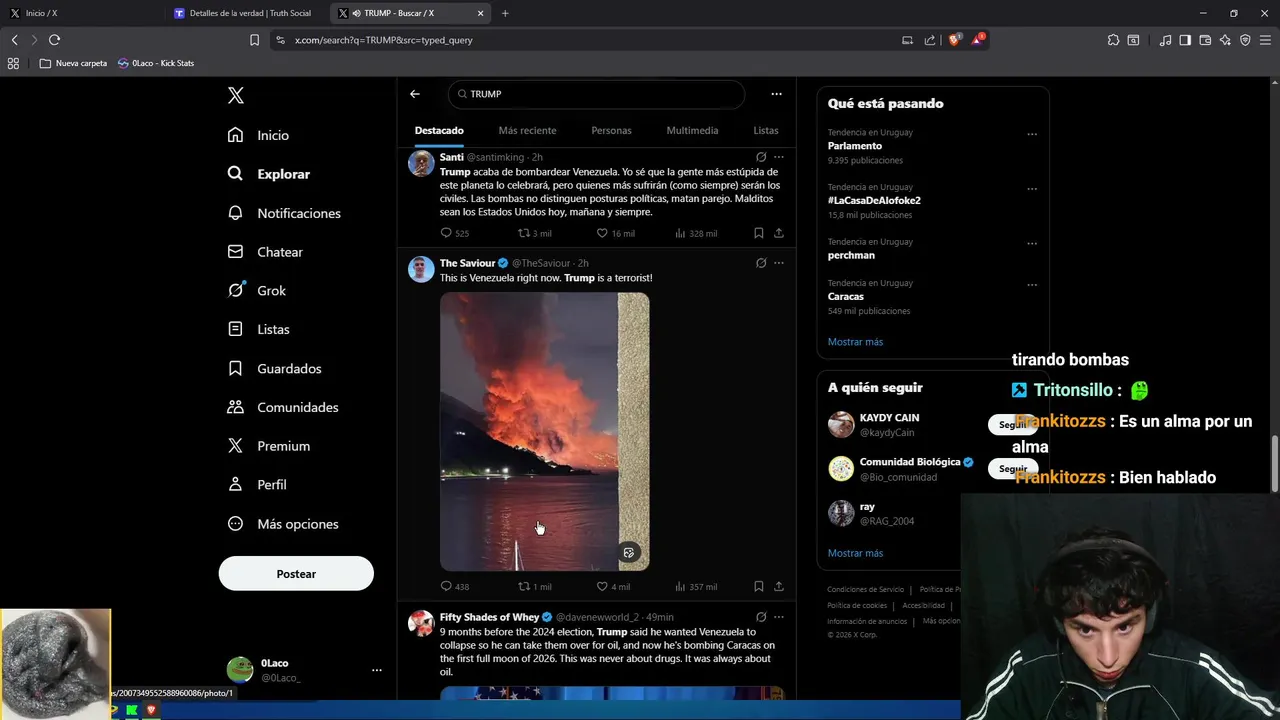Bookmark Santi's post
The height and width of the screenshot is (720, 1280).
click(x=758, y=233)
